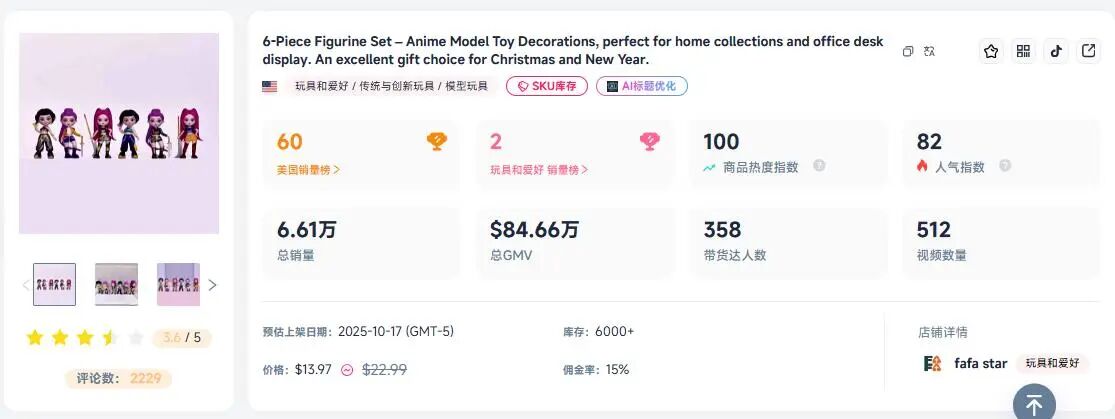
Task: Click the price trend icon next to $13.97
Action: (x=347, y=370)
